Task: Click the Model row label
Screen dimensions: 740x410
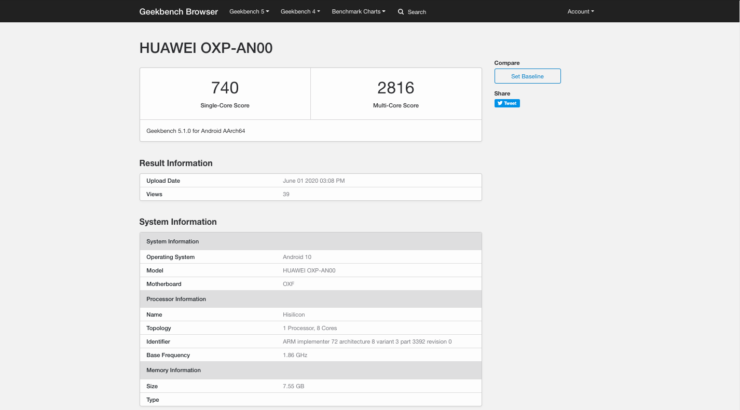Action: coord(154,271)
